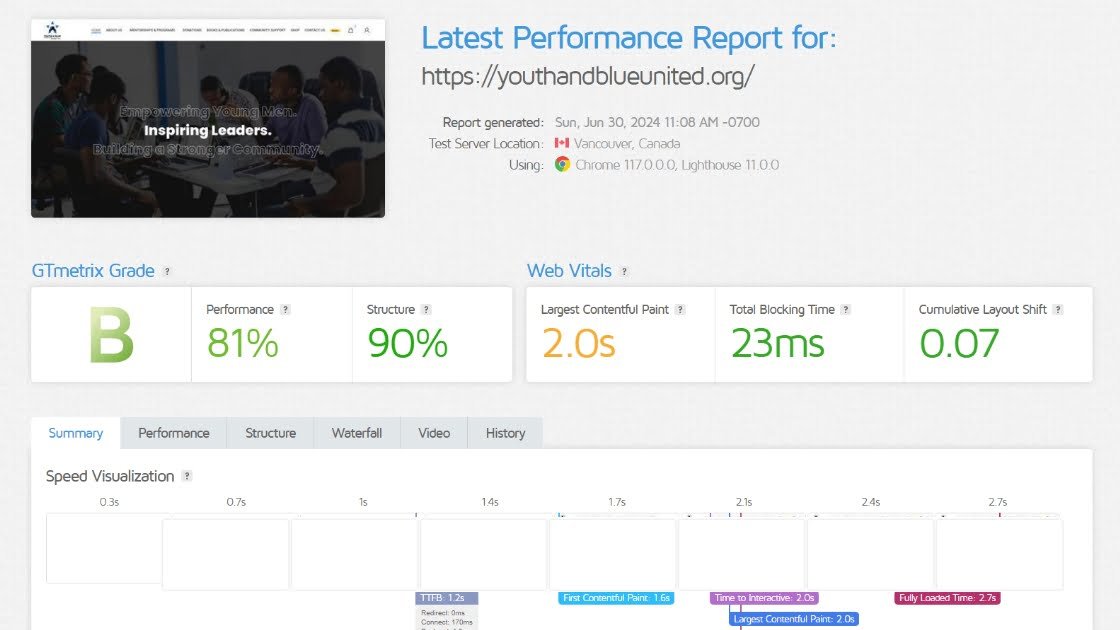
Task: Click First Contentful Paint 1.6s marker
Action: point(616,598)
